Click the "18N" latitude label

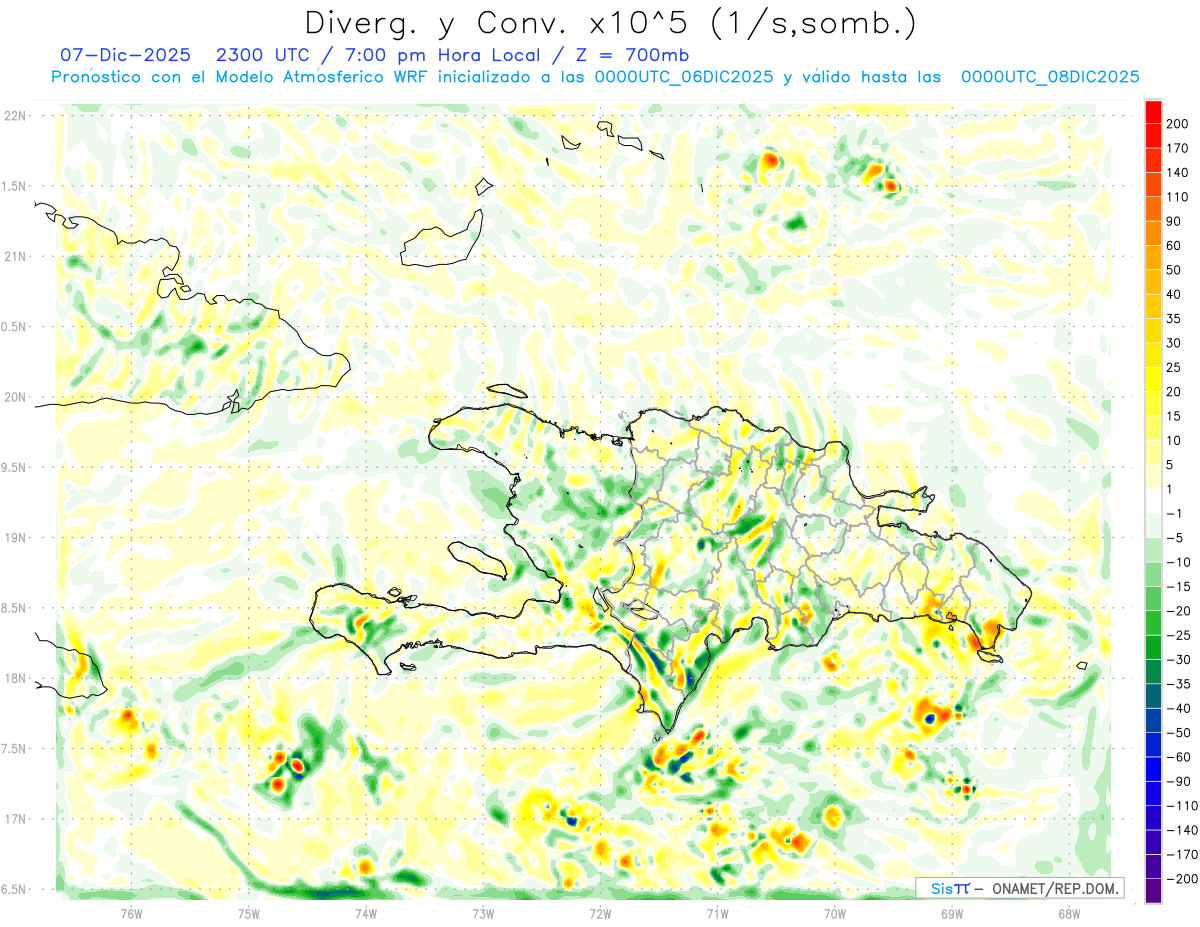pyautogui.click(x=15, y=679)
